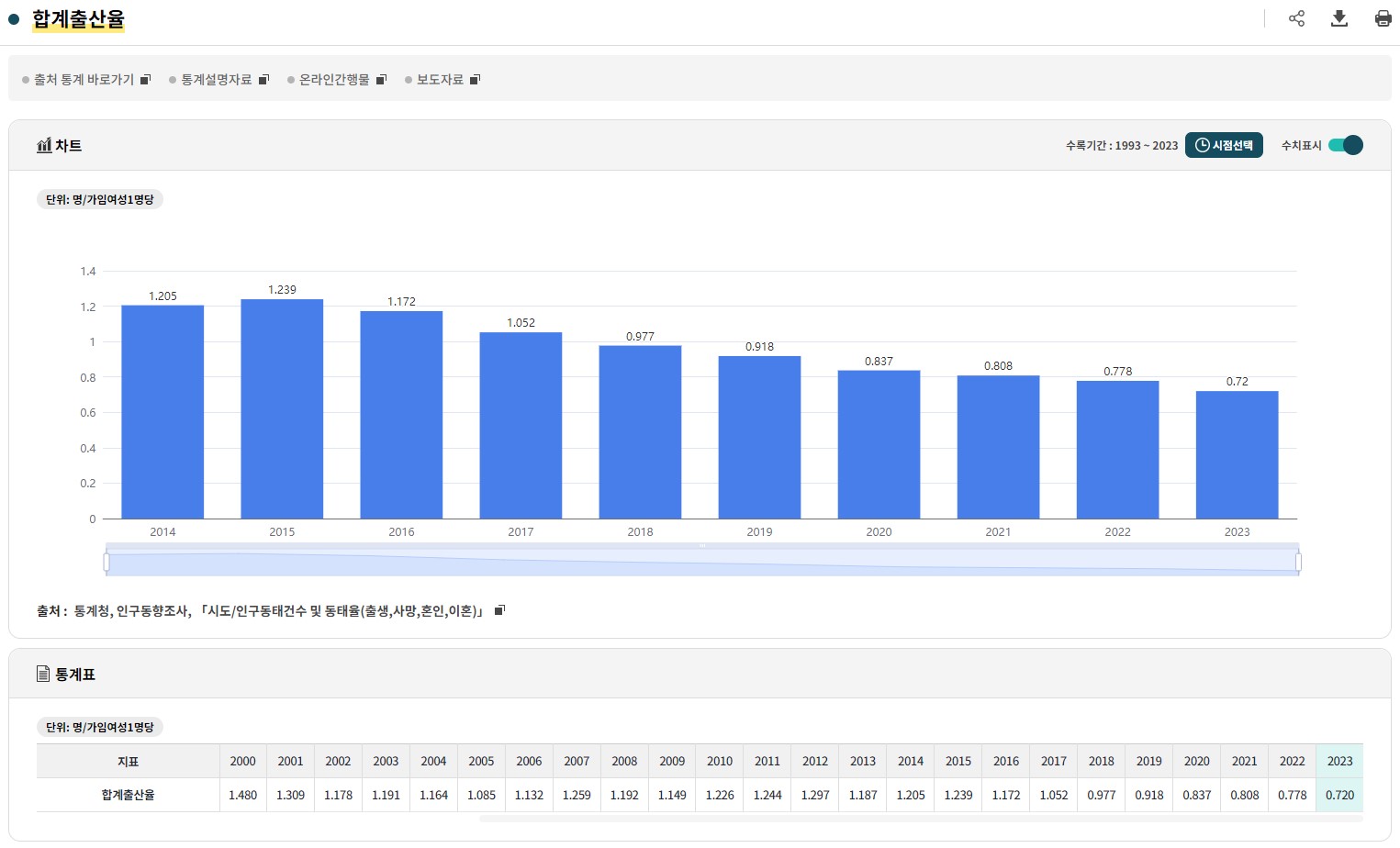Click the 2018 bar with value 0.977
This screenshot has height=848, width=1400.
(640, 432)
